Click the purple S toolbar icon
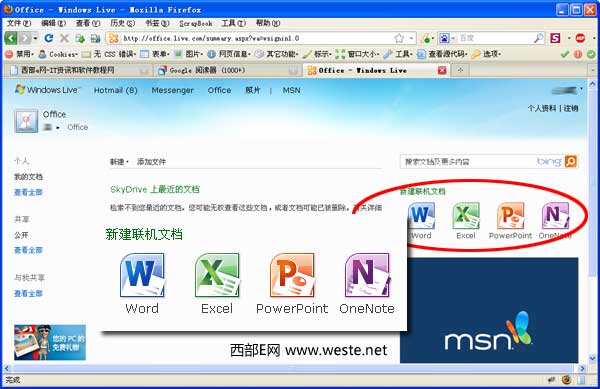600x389 pixels. coord(555,38)
